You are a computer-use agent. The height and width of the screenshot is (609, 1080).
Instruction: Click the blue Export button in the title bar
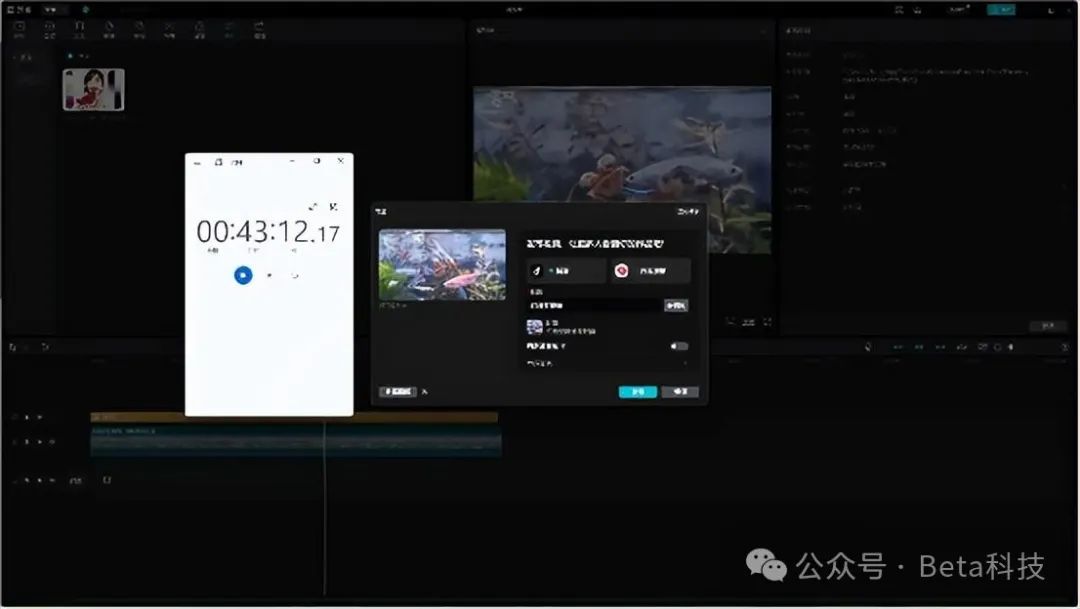click(1001, 10)
